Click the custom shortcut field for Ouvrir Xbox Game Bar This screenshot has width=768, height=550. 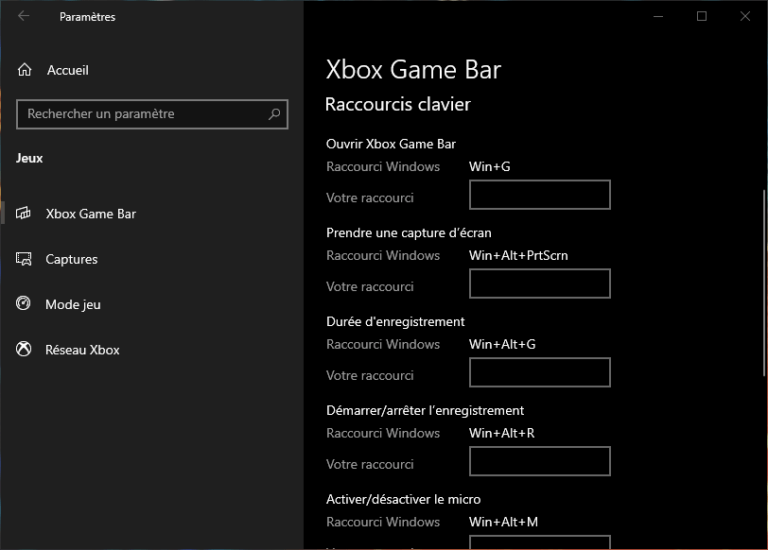pos(539,195)
